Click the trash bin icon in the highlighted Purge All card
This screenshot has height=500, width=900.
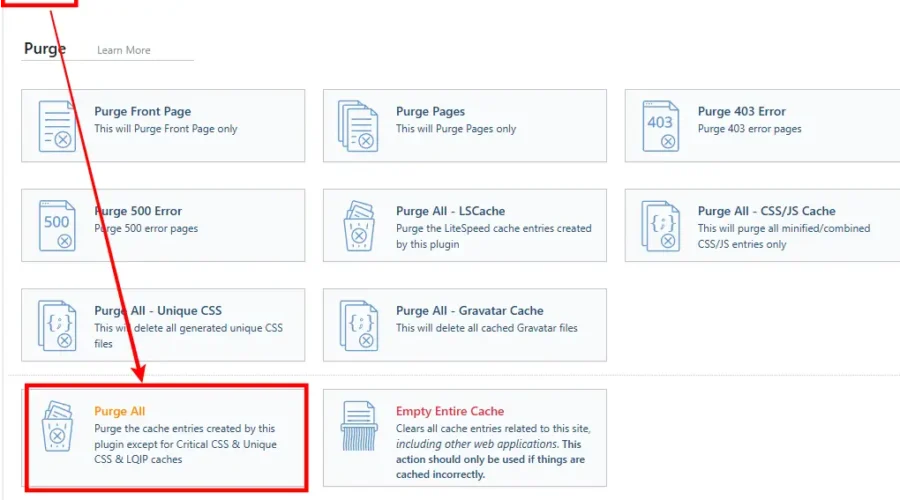pyautogui.click(x=57, y=427)
